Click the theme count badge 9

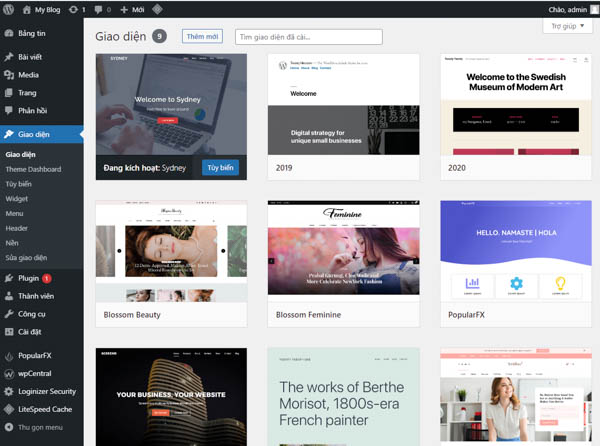pos(159,36)
